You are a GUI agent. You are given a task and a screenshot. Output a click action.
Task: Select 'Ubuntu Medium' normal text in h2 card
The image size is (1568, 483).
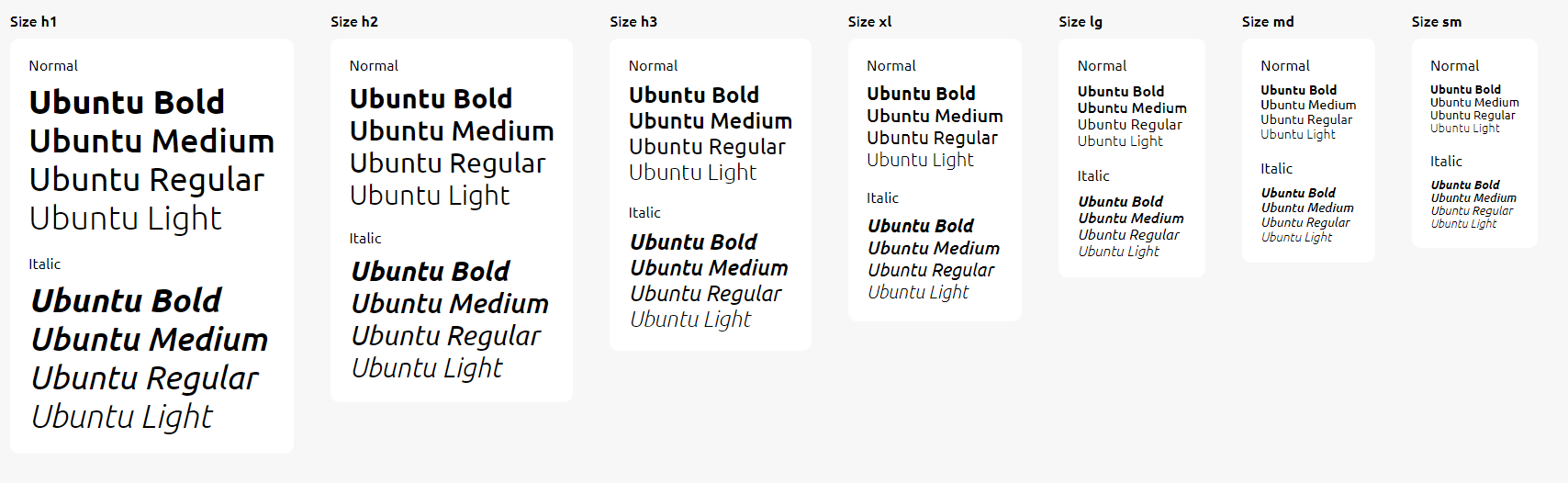(452, 131)
